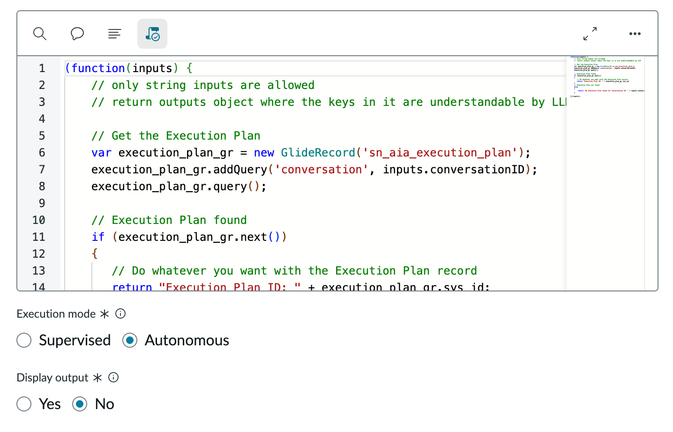Click comment '// Get the Execution Plan'
Image resolution: width=673 pixels, height=432 pixels.
pyautogui.click(x=176, y=136)
